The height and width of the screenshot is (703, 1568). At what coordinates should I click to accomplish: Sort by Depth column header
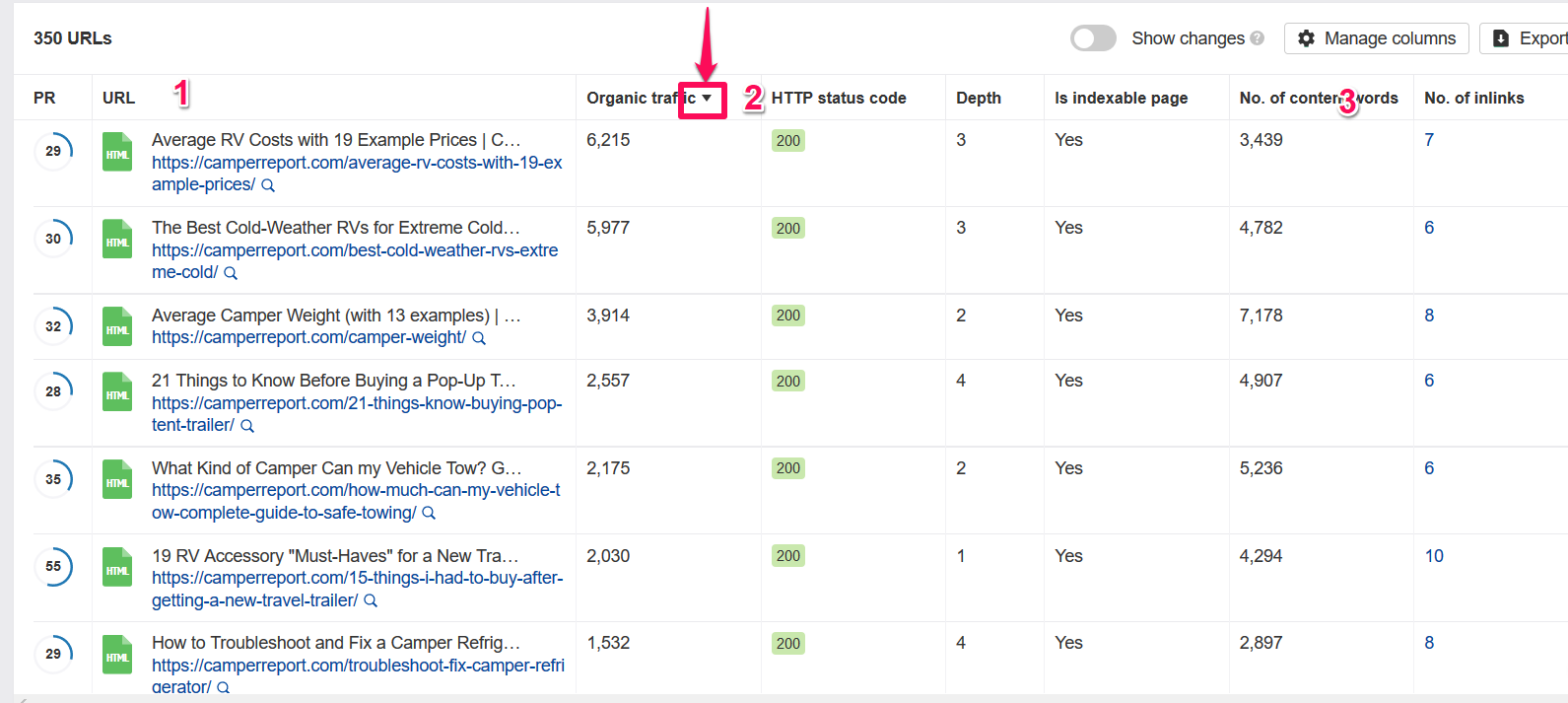978,98
